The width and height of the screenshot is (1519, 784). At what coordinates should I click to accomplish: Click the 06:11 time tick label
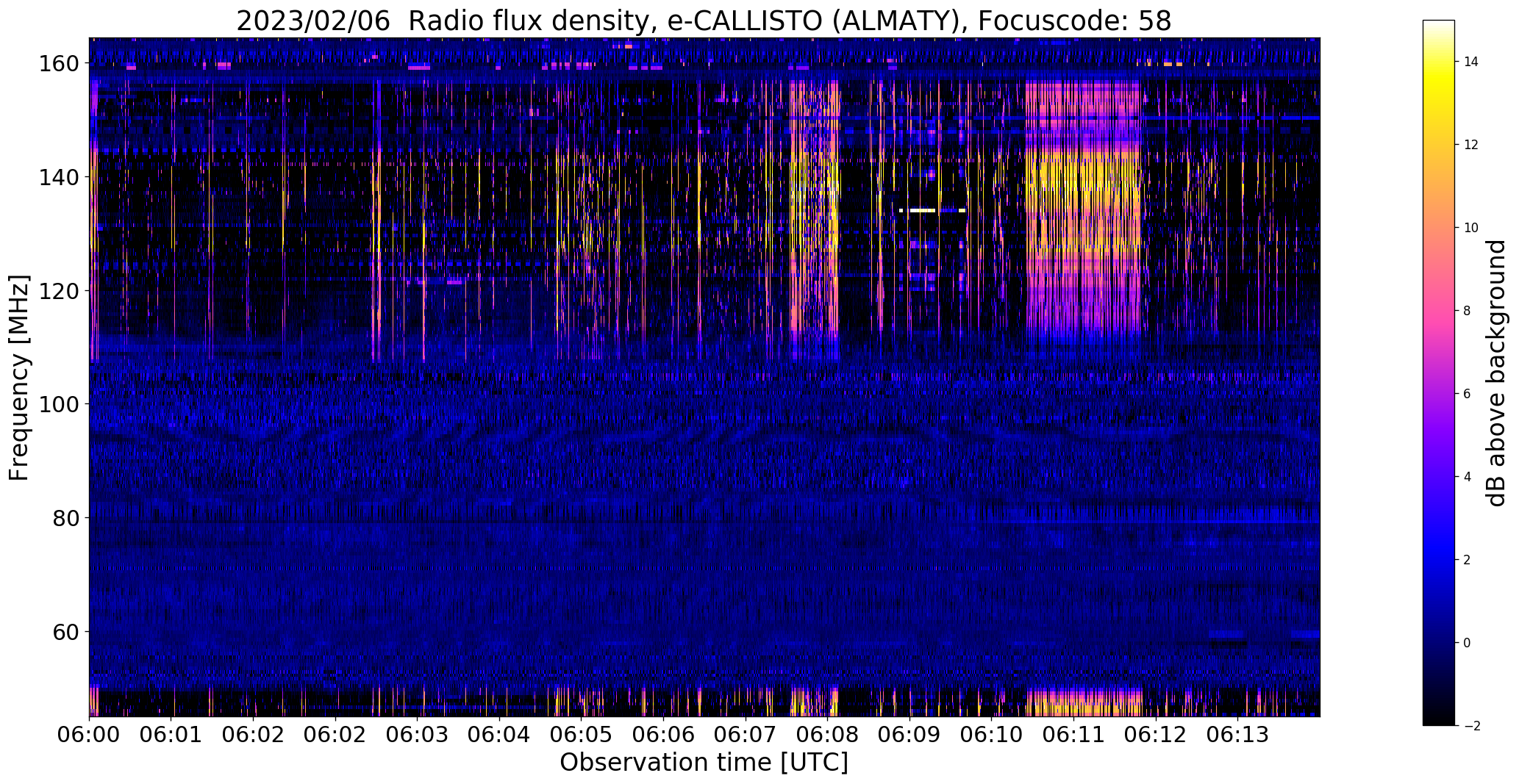pos(1073,734)
